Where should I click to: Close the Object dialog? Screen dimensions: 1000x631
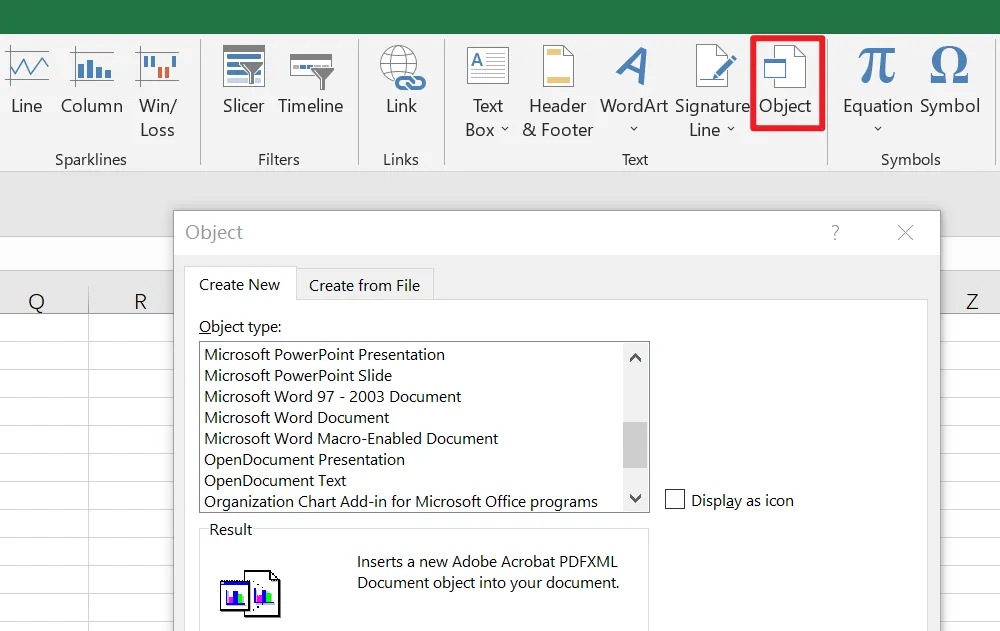(905, 232)
